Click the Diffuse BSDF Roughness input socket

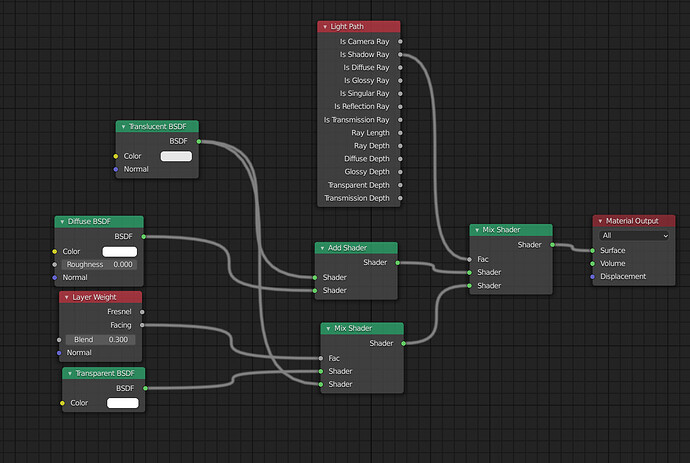55,265
